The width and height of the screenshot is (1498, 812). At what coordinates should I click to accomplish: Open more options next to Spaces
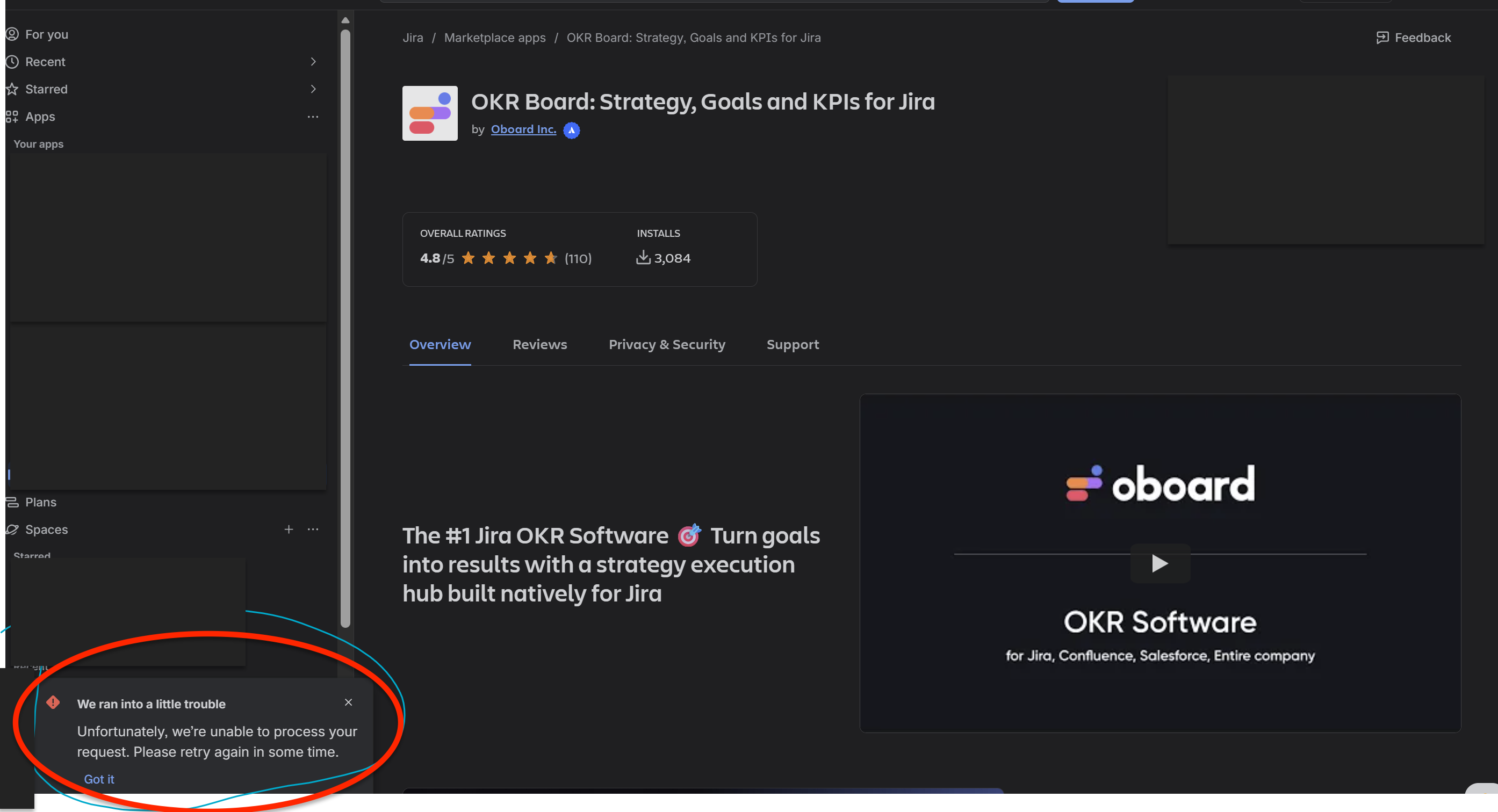click(x=313, y=530)
